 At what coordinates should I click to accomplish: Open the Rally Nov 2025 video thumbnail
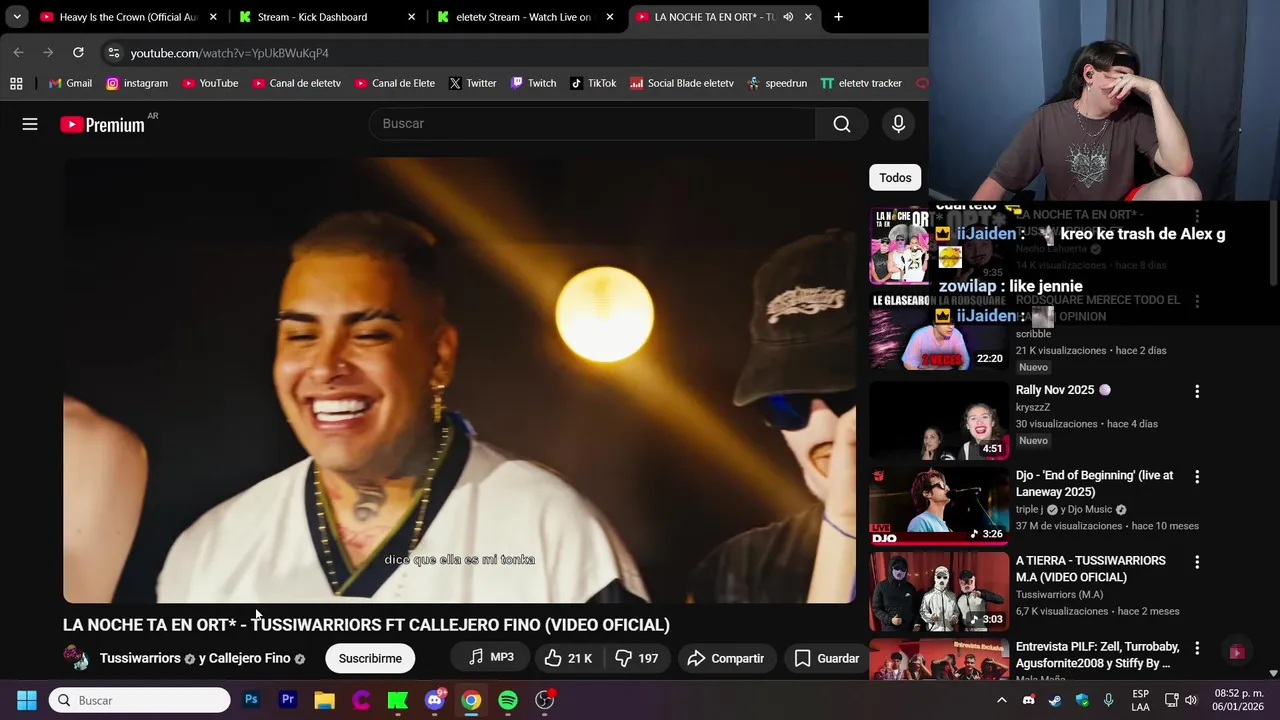(939, 419)
